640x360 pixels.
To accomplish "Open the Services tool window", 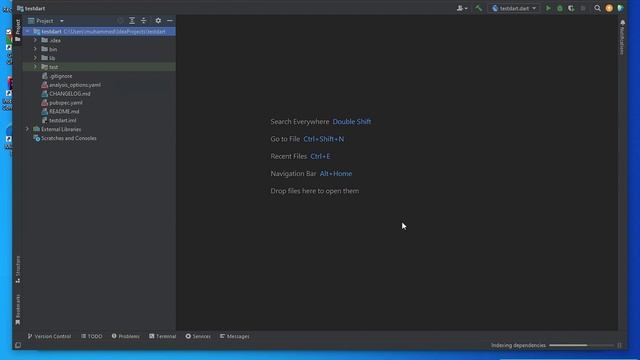I will 198,336.
